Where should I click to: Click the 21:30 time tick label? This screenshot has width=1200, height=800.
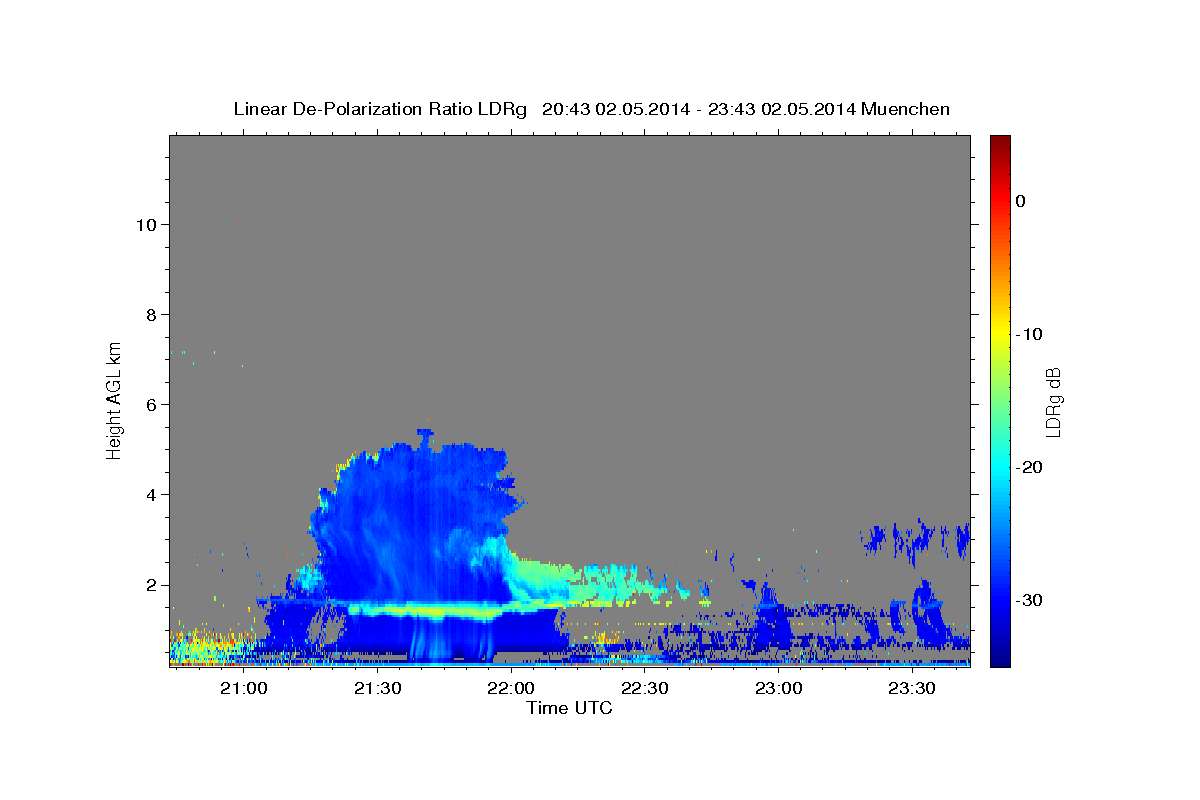(377, 688)
